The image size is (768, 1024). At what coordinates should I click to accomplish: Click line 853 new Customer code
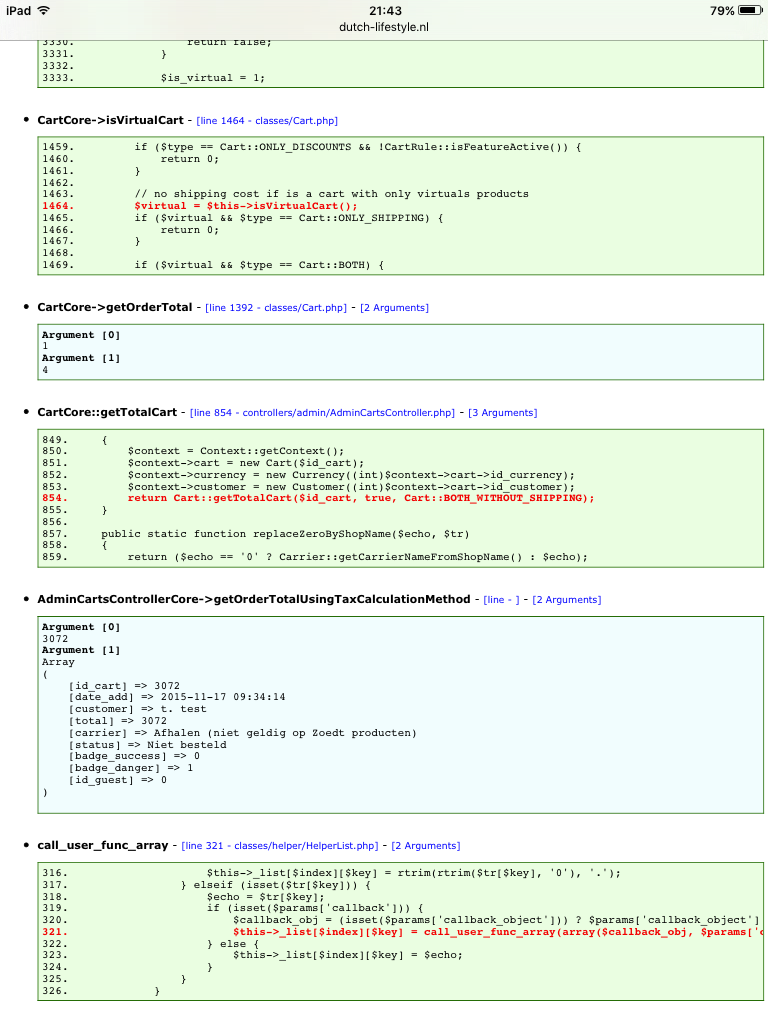point(351,487)
